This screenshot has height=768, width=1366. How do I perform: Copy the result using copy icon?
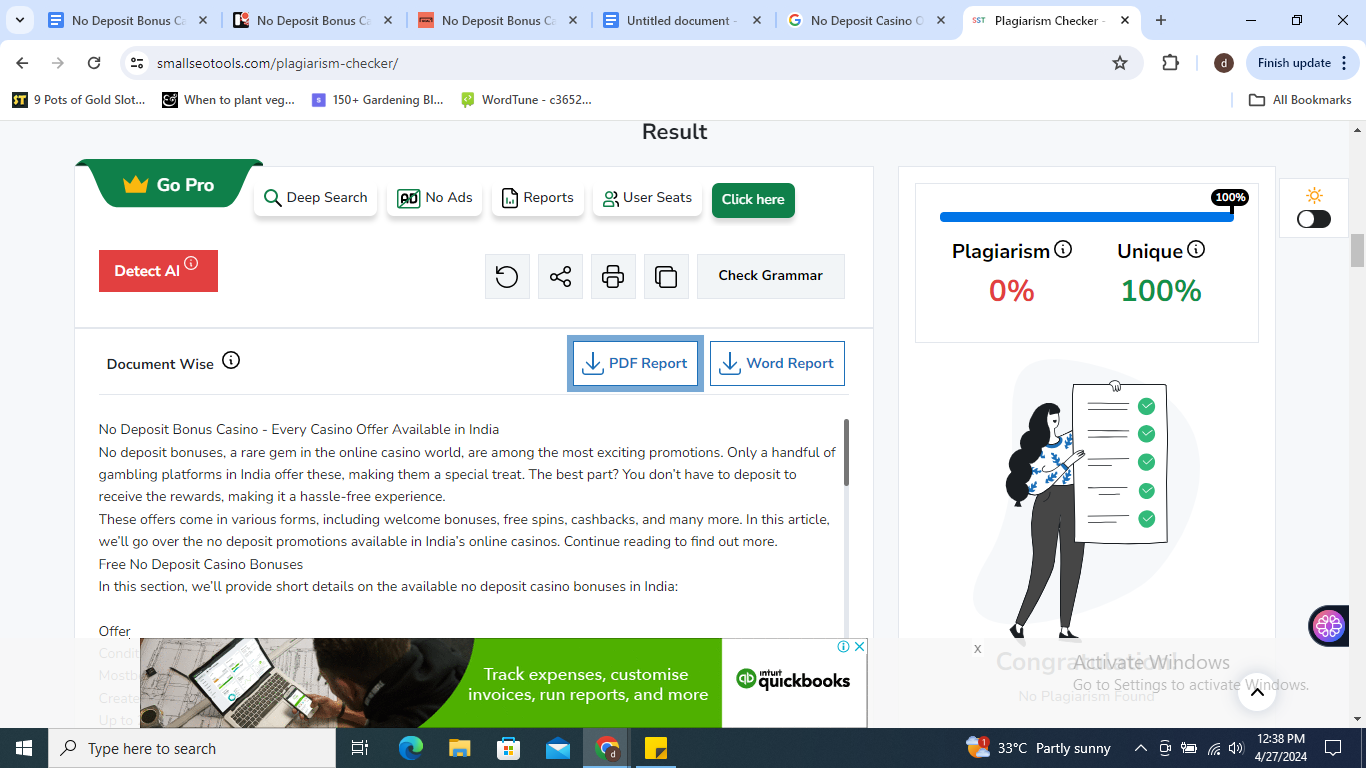click(x=666, y=276)
